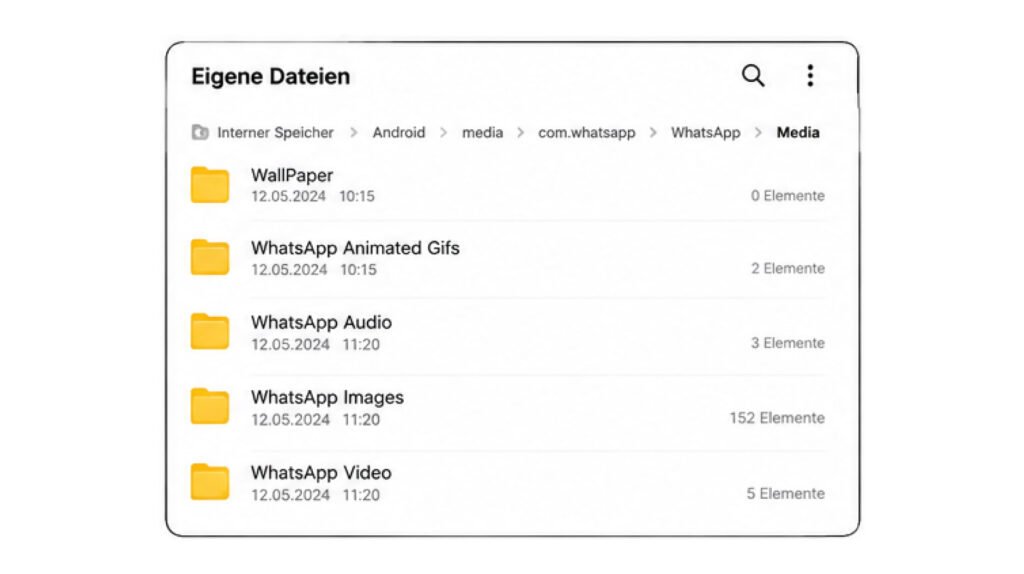Click the 2 Elemente count
The height and width of the screenshot is (574, 1024).
pyautogui.click(x=788, y=268)
